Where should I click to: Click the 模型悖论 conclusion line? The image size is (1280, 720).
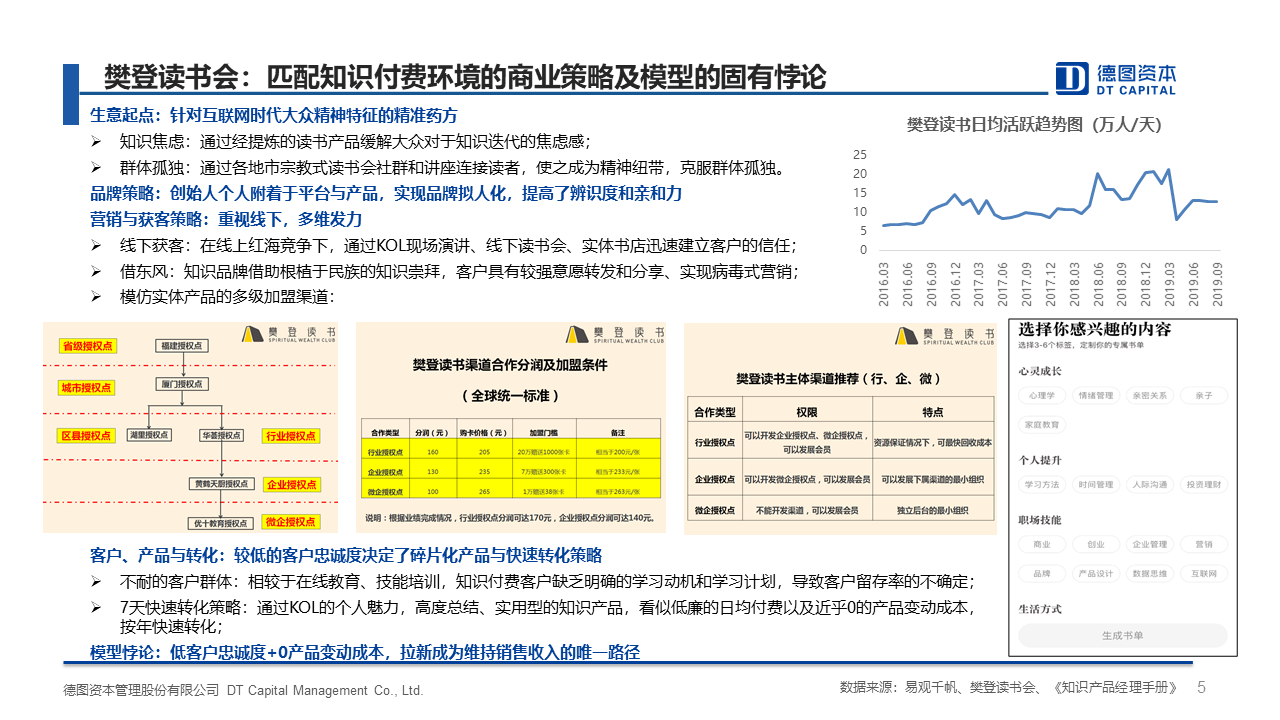[x=365, y=653]
